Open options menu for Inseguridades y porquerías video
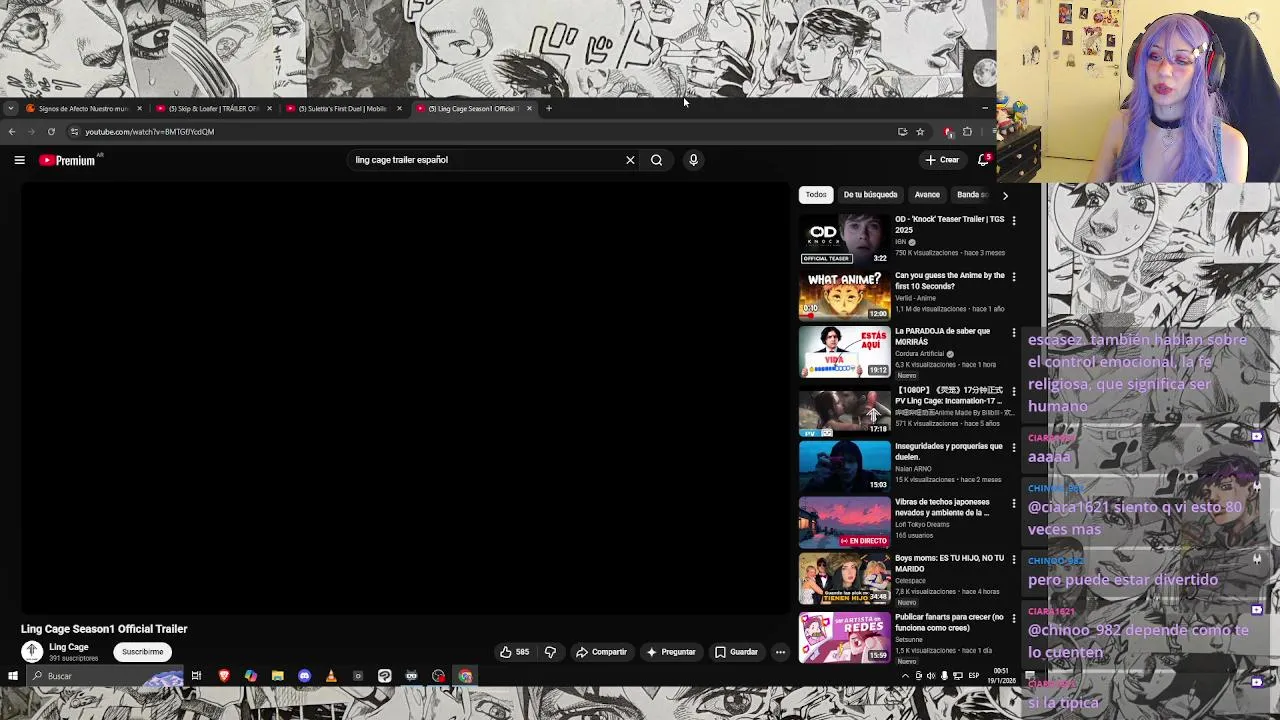 [1014, 447]
